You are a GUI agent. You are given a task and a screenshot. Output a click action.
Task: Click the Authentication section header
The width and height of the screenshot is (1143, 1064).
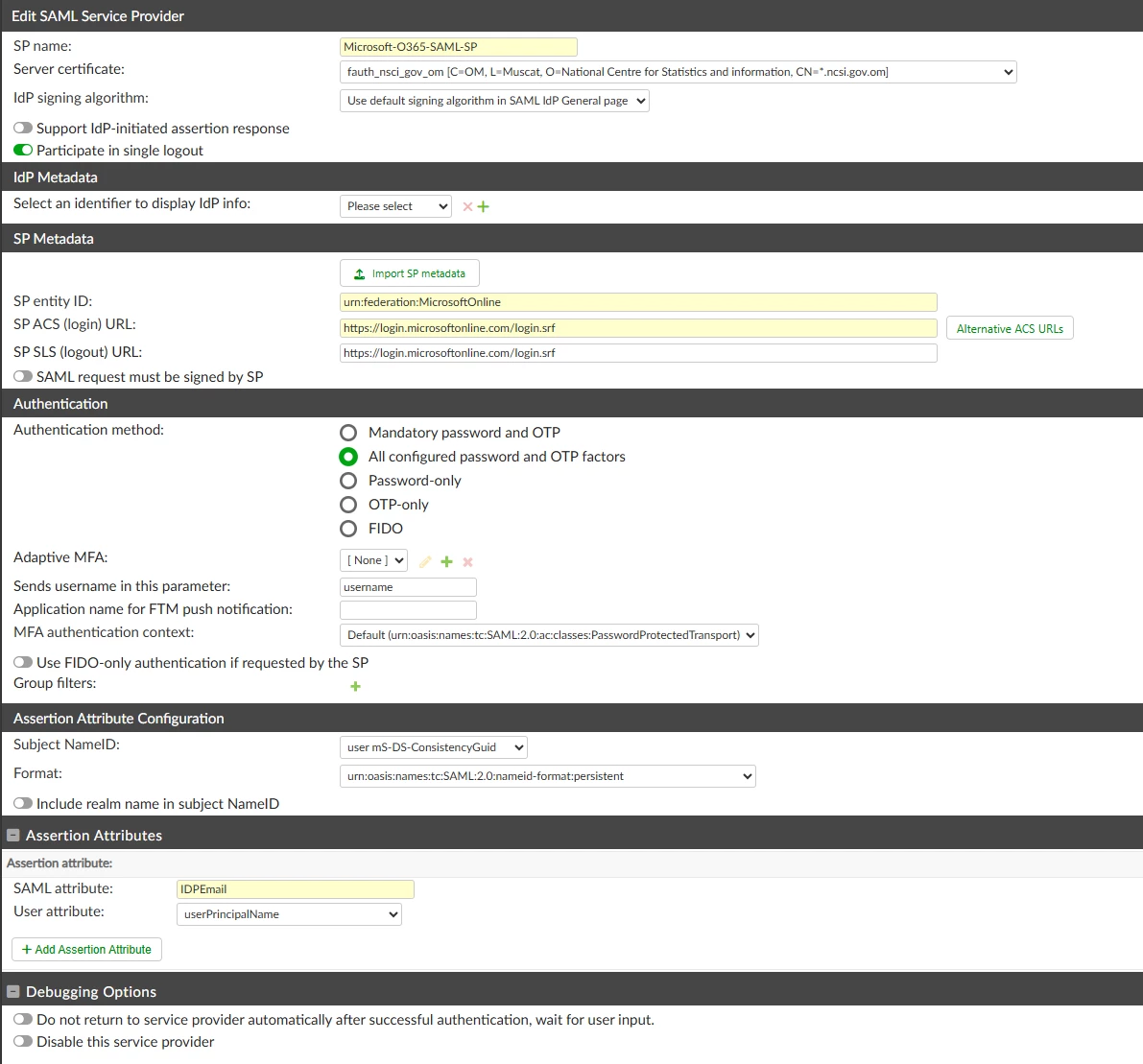tap(60, 404)
